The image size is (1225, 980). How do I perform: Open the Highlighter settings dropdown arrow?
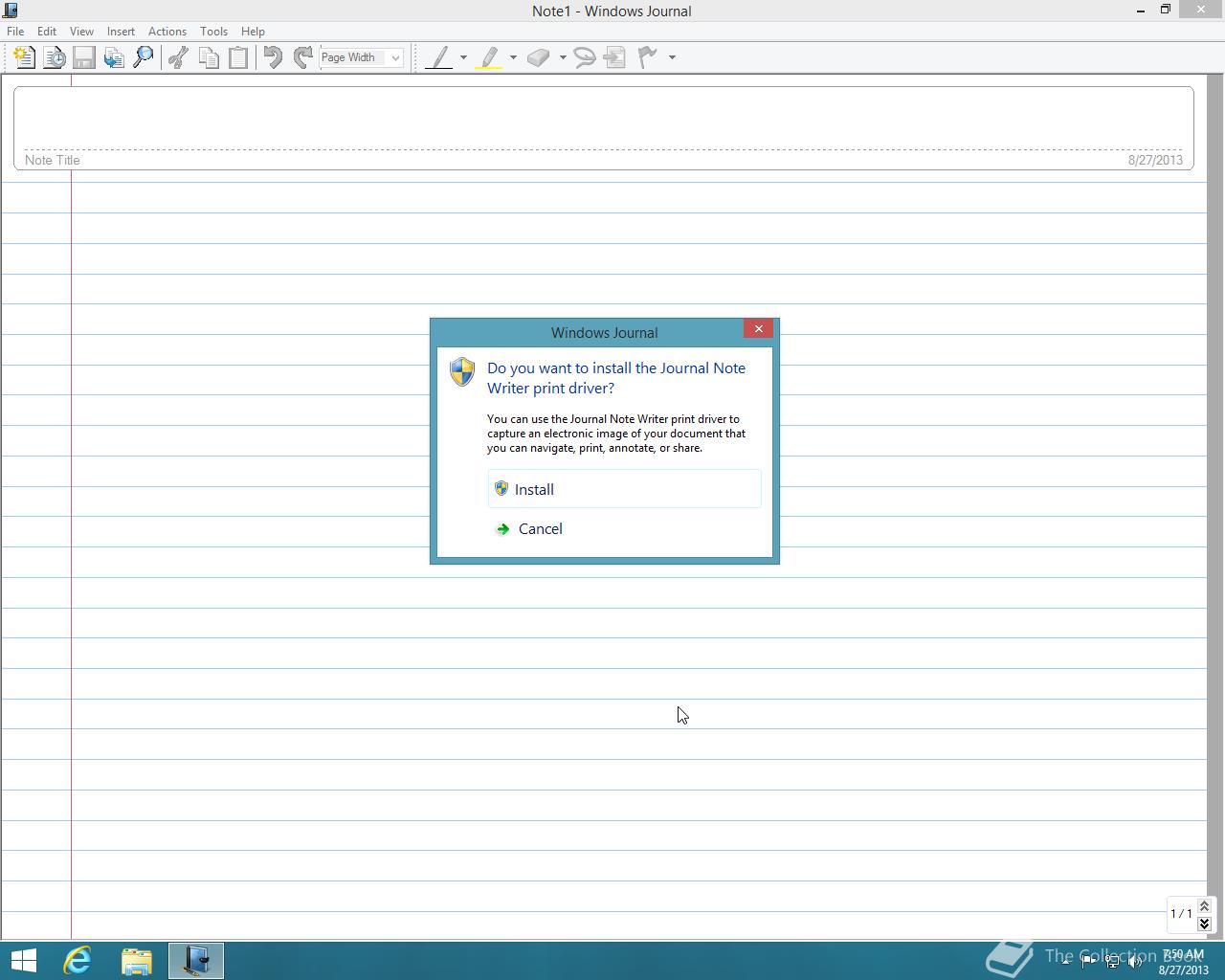(513, 57)
